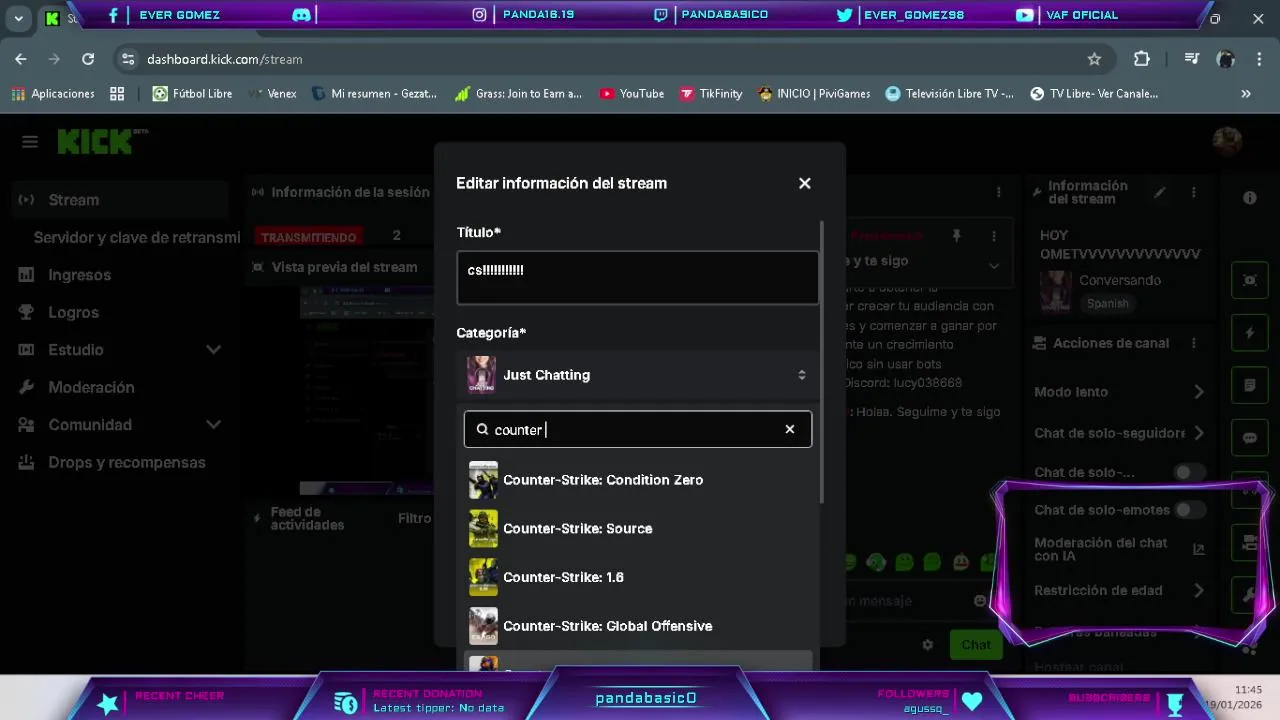
Task: Open options menu of pinned chat message
Action: point(994,236)
